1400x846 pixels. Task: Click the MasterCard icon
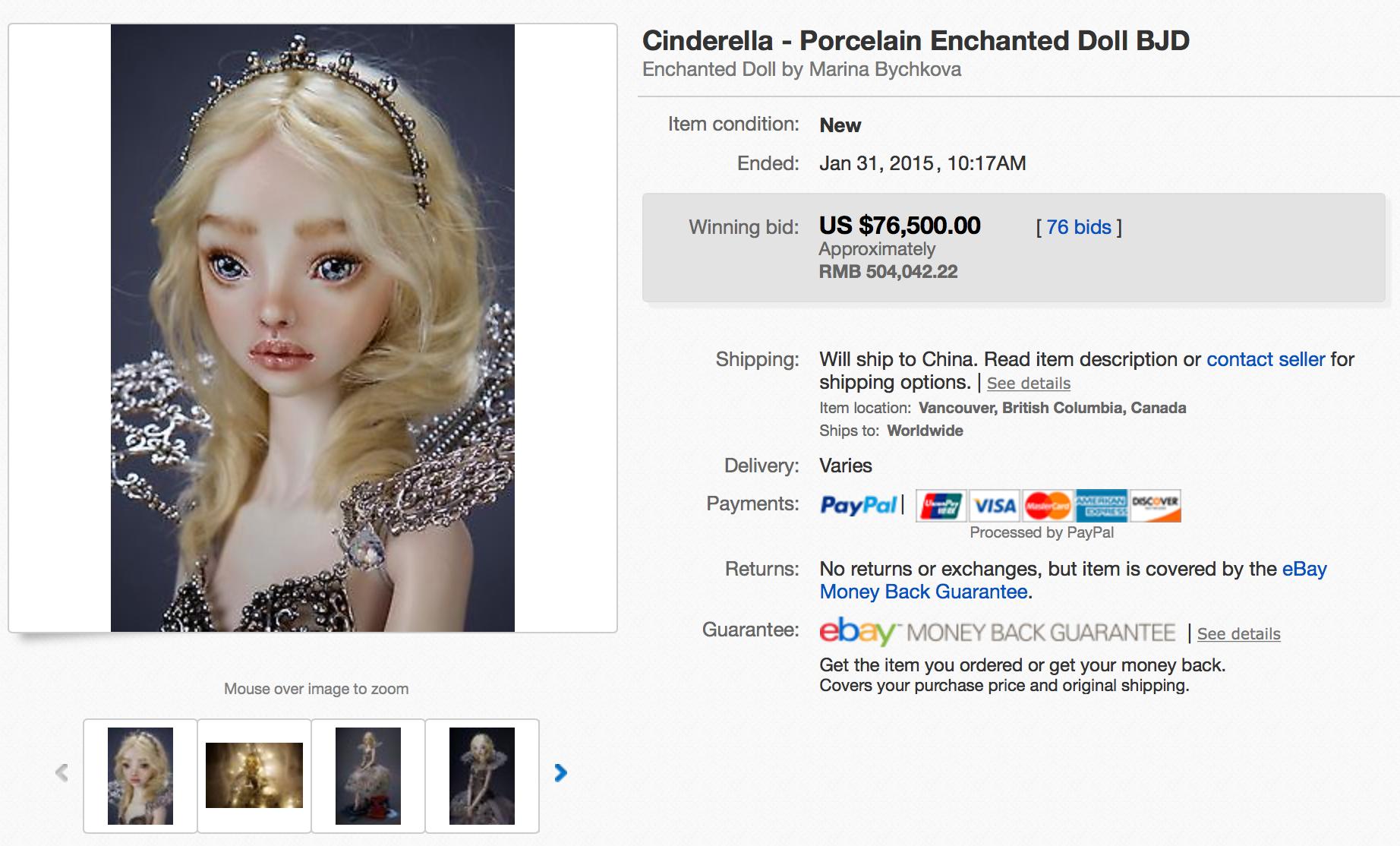point(1048,506)
